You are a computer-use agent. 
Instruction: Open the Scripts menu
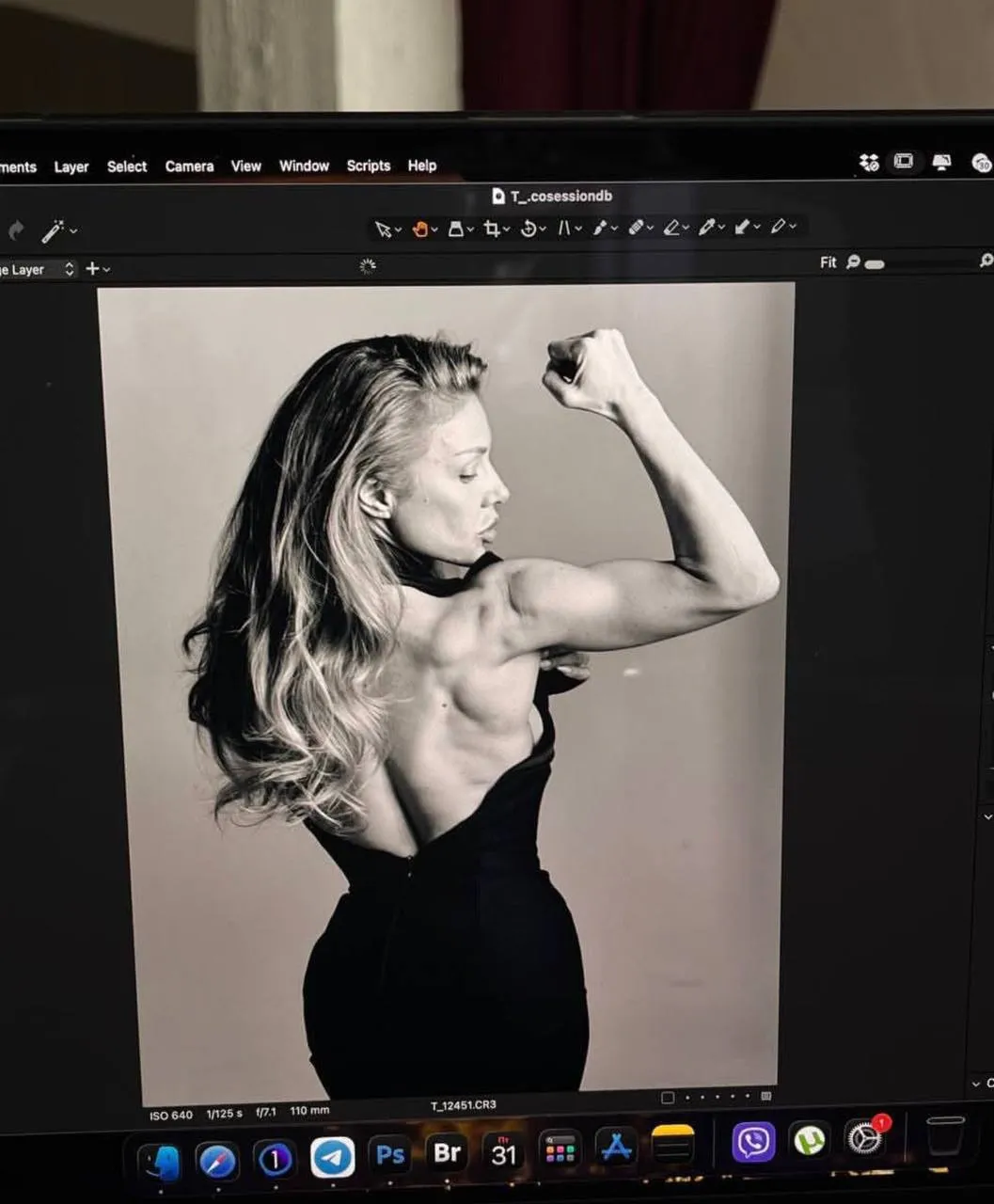pos(369,166)
